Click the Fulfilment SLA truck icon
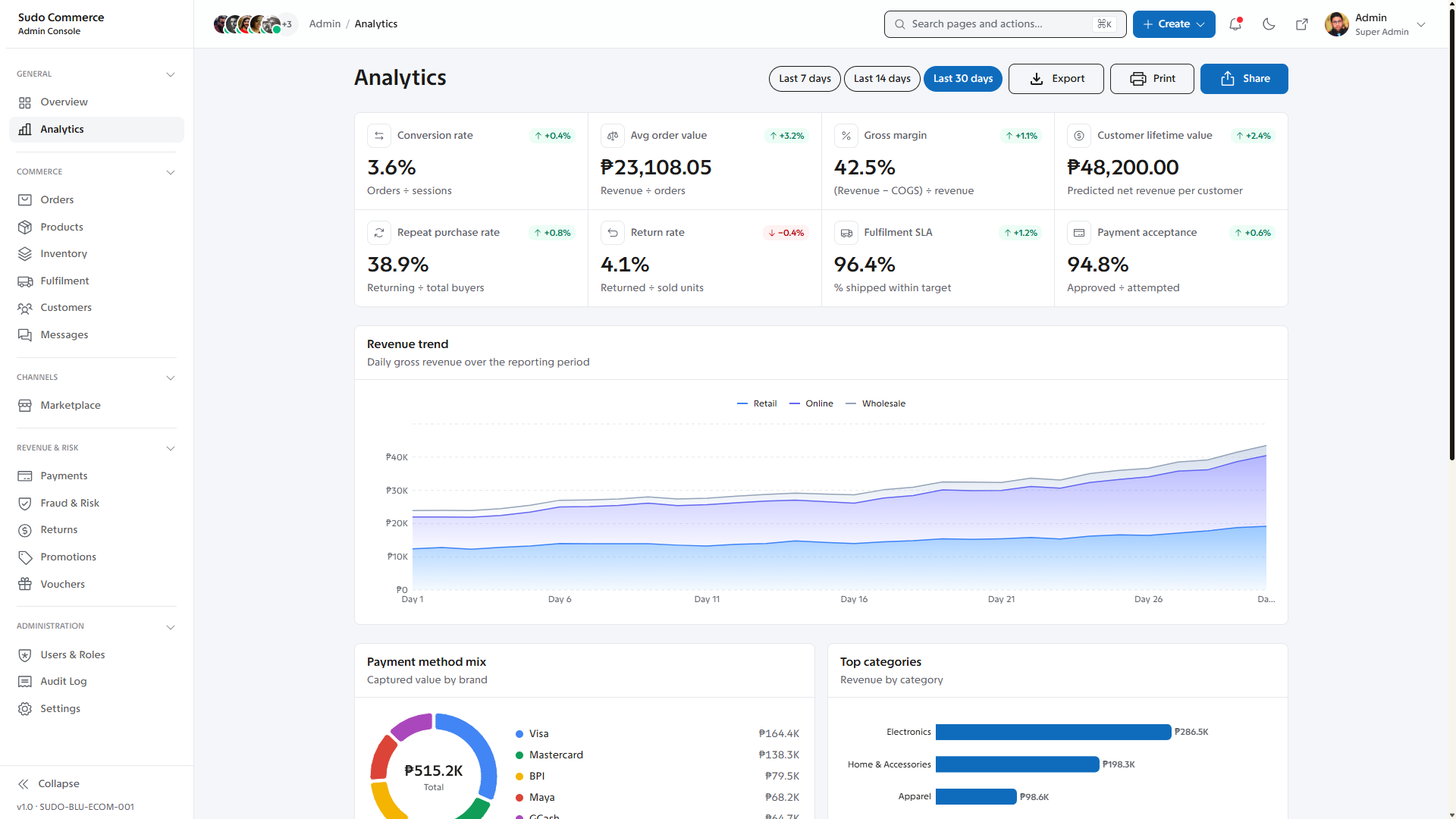 tap(846, 233)
